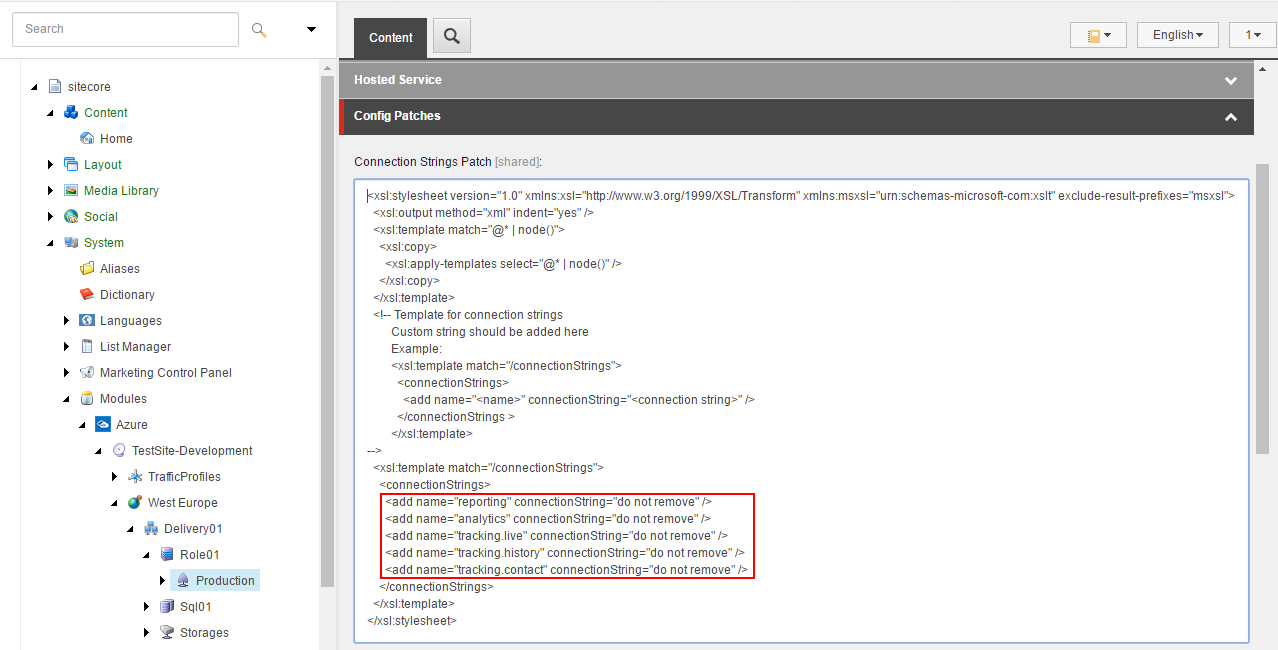
Task: Click the Azure module icon
Action: pyautogui.click(x=103, y=424)
